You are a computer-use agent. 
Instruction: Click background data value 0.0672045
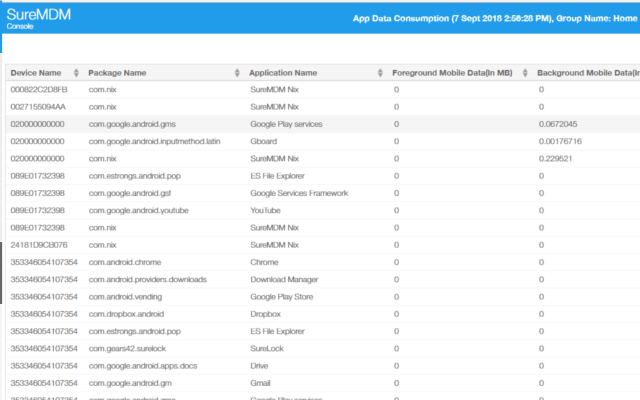tap(558, 124)
